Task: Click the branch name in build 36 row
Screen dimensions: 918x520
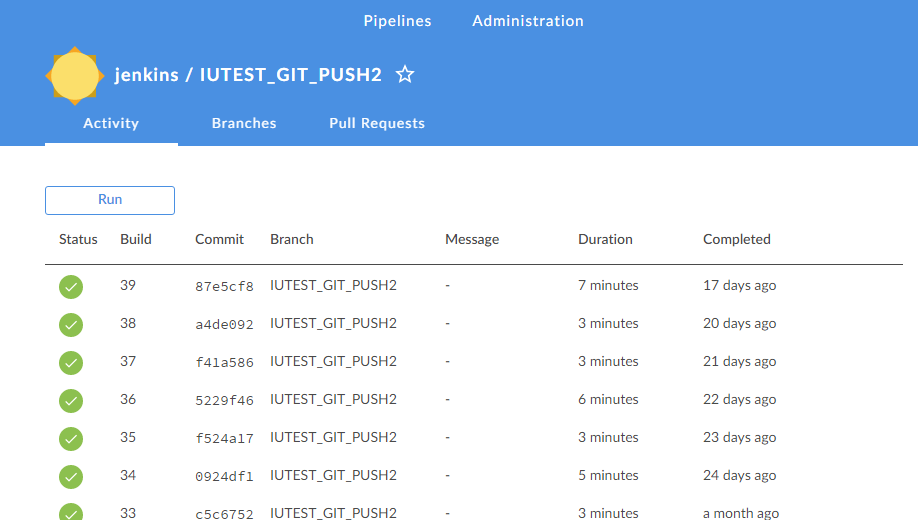Action: [x=333, y=399]
